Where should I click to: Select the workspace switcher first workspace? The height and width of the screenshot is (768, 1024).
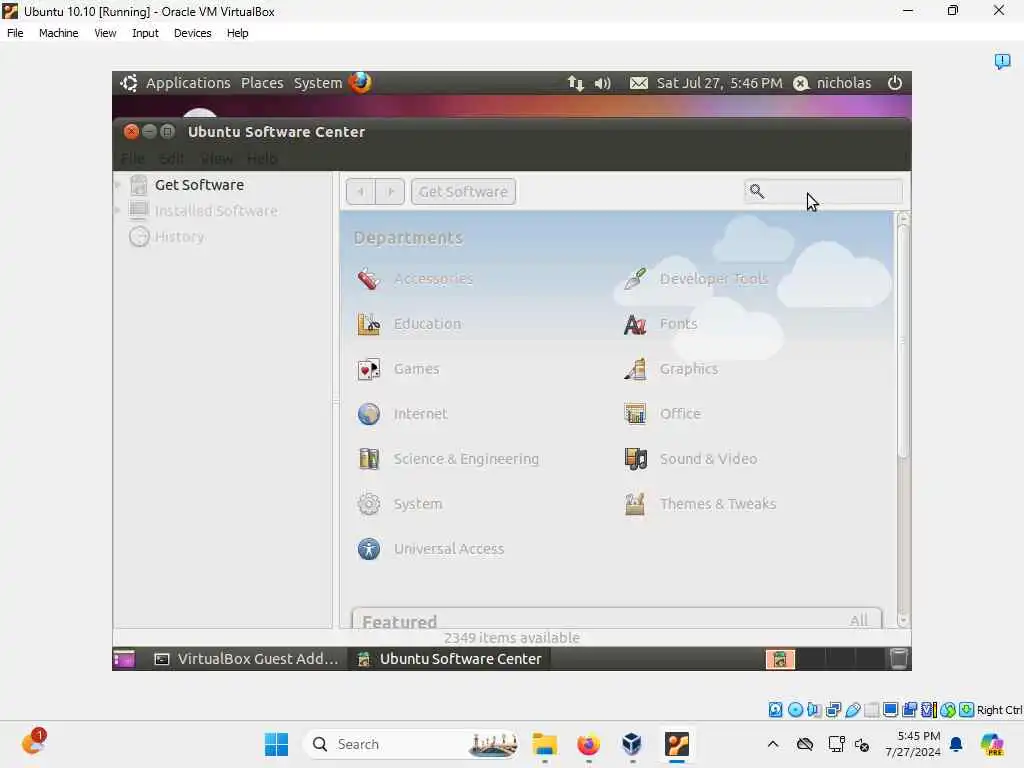click(x=780, y=659)
